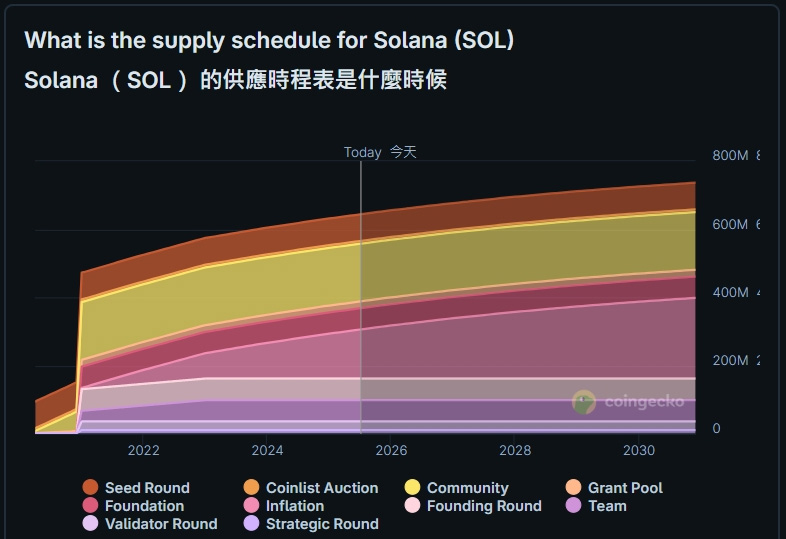
Task: Toggle the Foundation legend dot
Action: [90, 505]
